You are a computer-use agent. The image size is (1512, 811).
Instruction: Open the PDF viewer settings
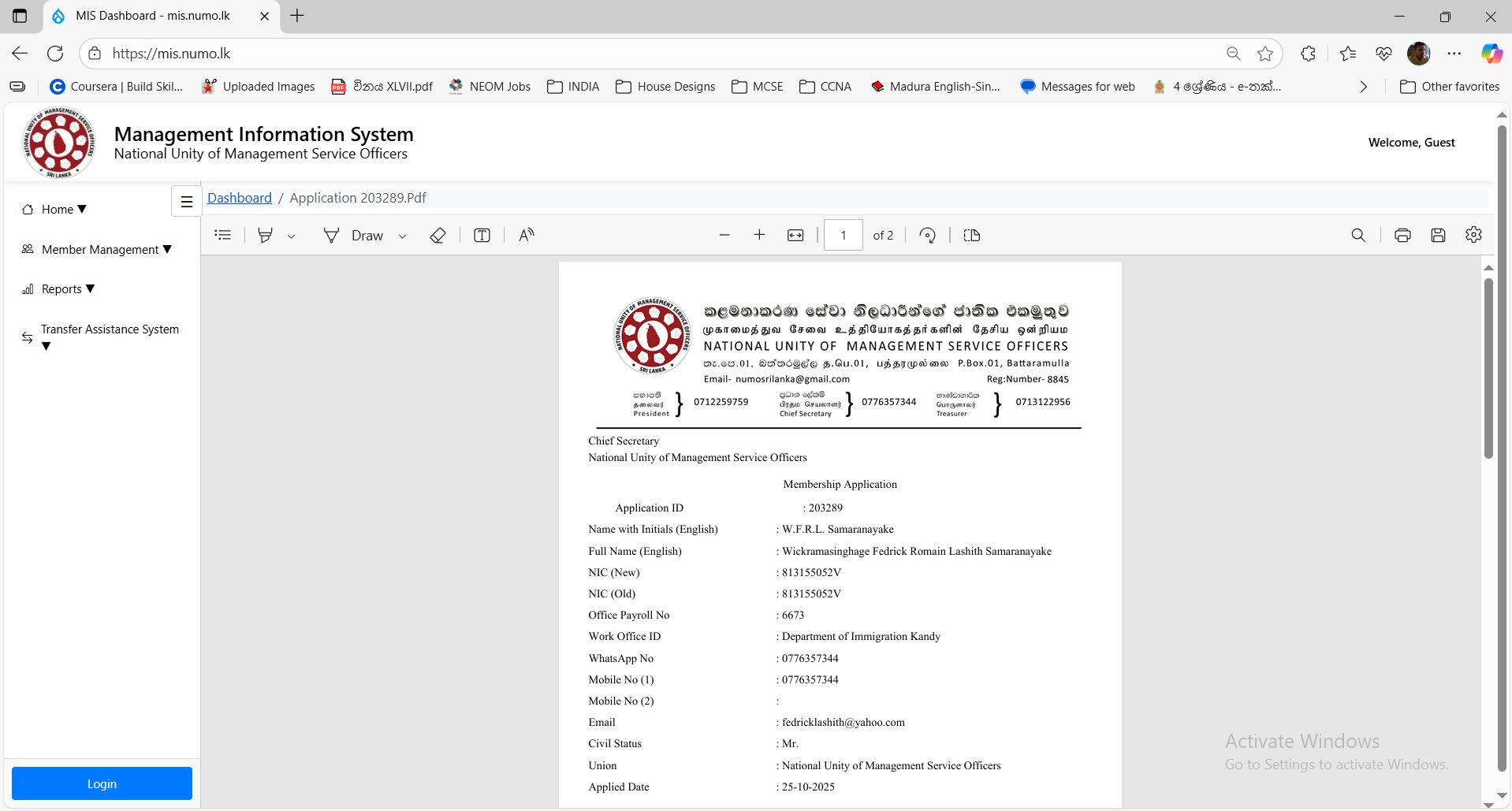tap(1473, 235)
